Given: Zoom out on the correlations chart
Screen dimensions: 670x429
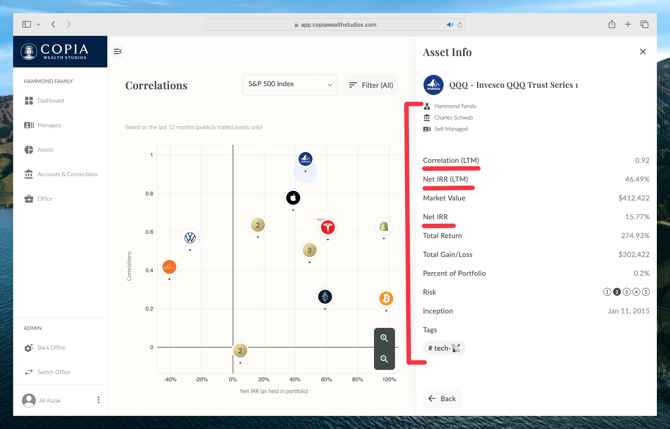Looking at the screenshot, I should [x=384, y=359].
